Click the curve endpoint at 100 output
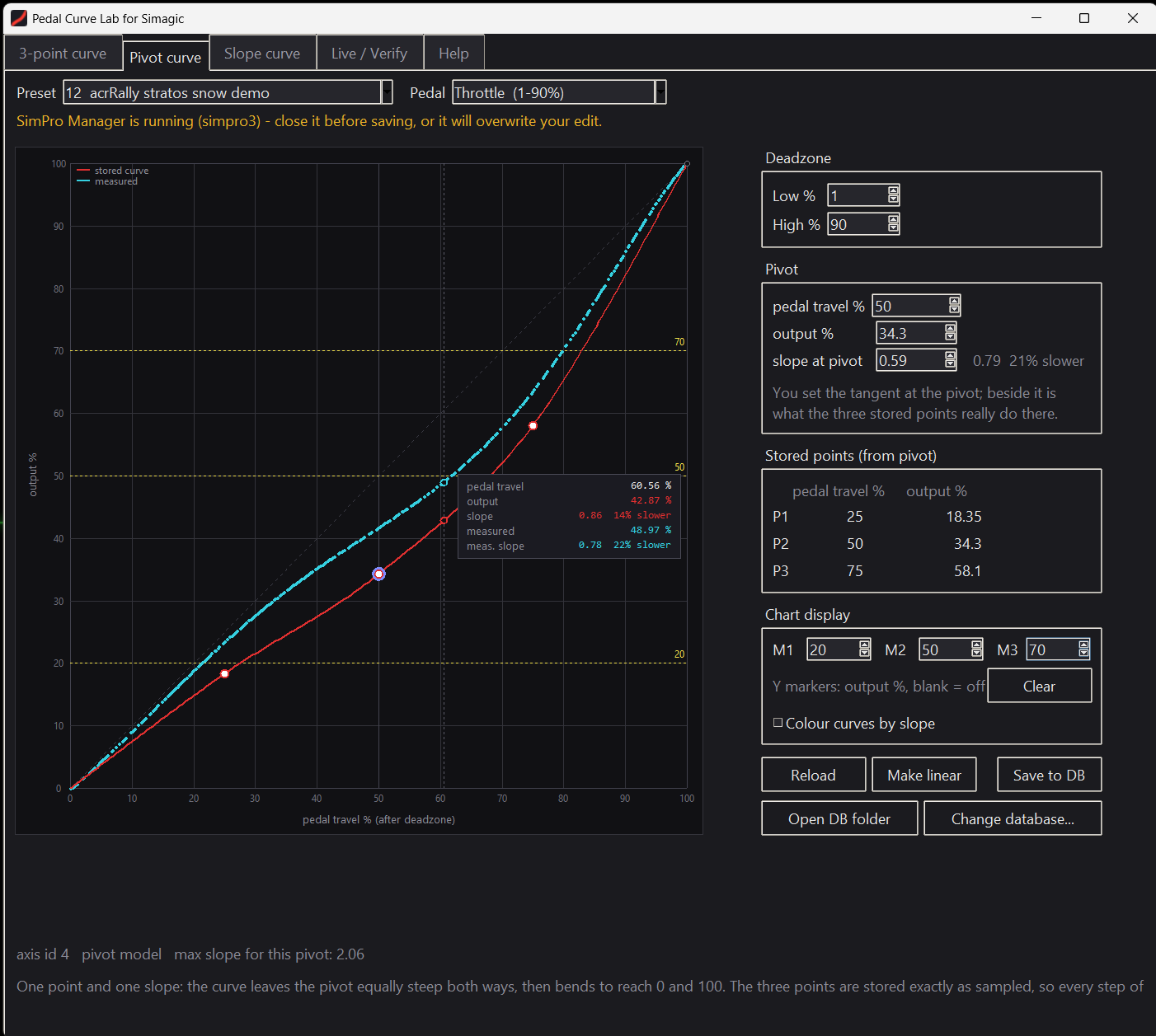 [x=687, y=164]
